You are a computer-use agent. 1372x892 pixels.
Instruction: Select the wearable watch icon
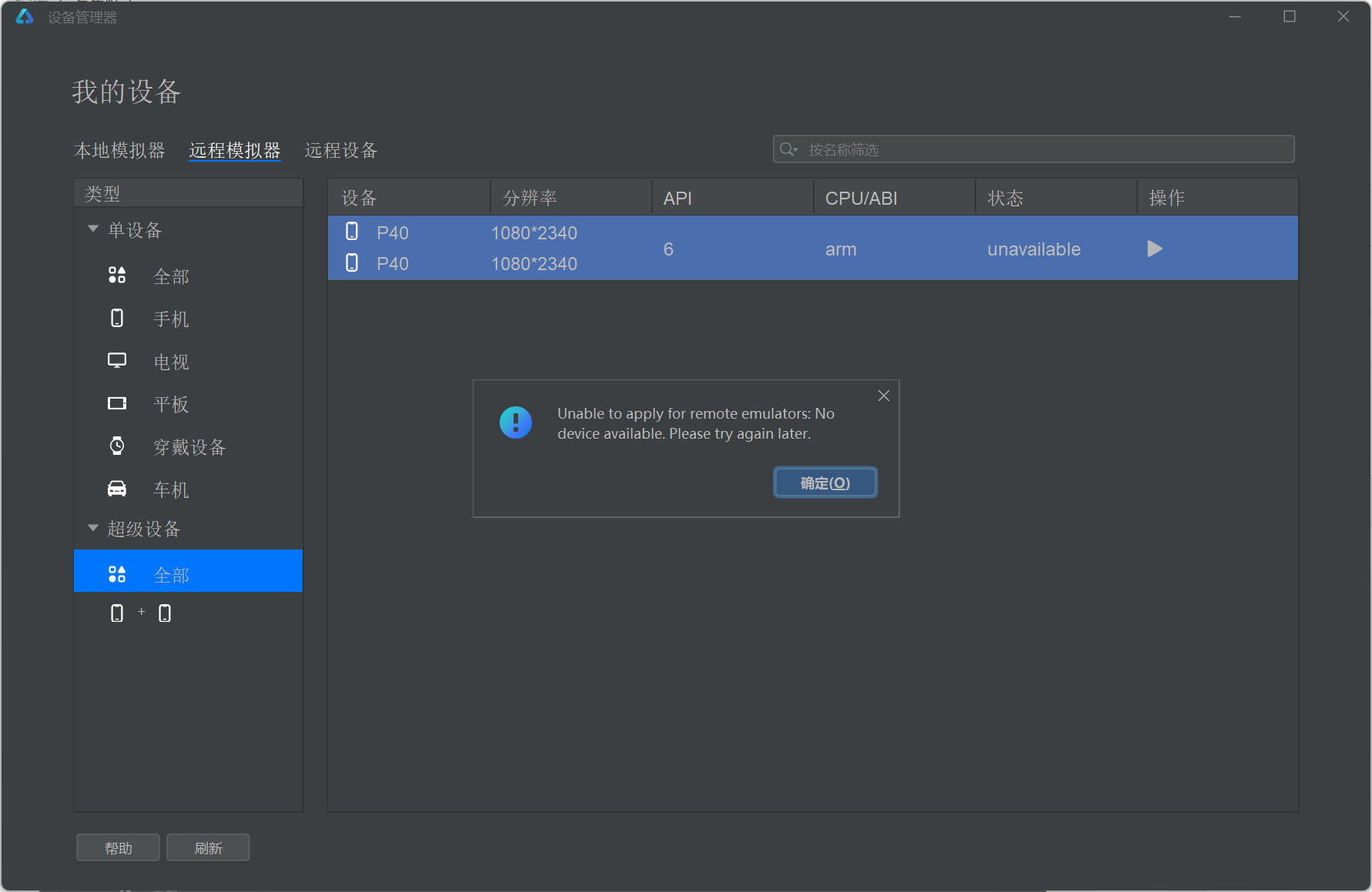click(117, 446)
